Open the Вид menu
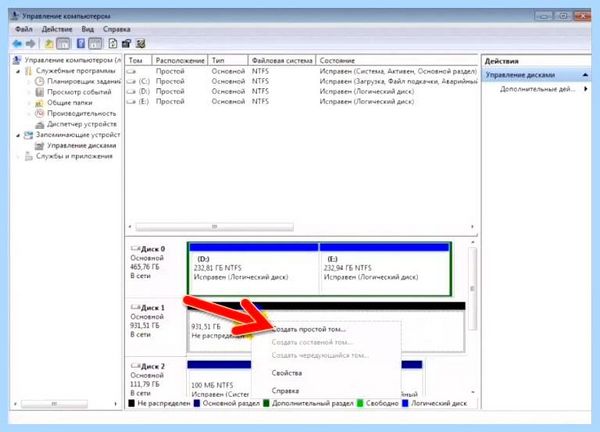This screenshot has height=432, width=600. click(88, 29)
